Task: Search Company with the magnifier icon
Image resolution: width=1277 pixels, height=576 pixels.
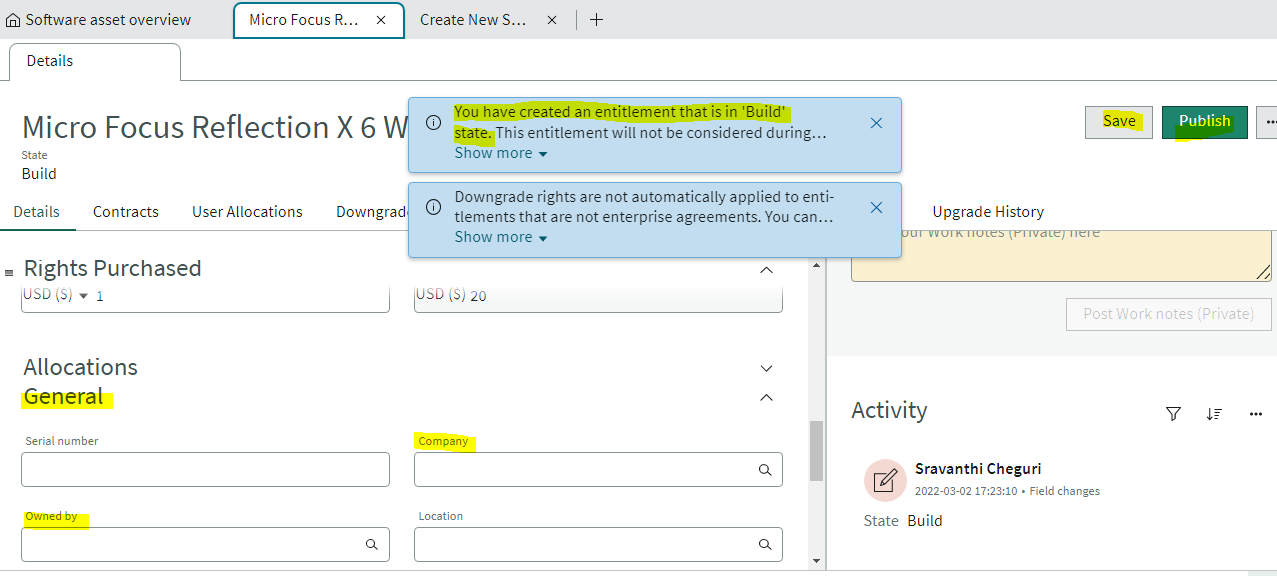Action: [x=765, y=470]
